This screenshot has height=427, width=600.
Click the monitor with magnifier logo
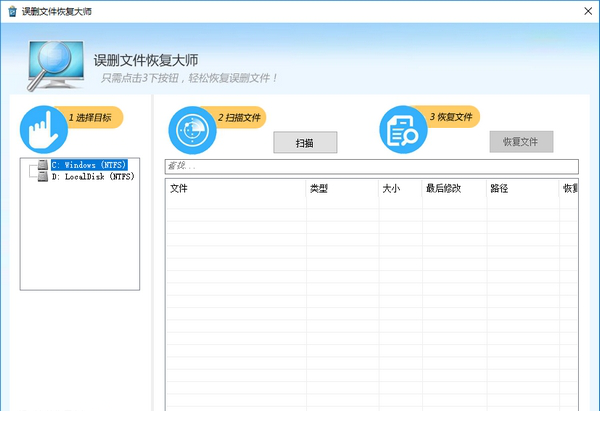coord(56,65)
